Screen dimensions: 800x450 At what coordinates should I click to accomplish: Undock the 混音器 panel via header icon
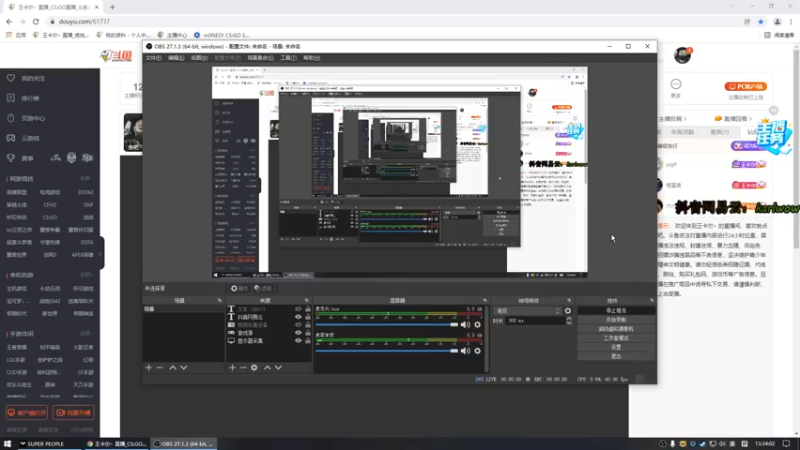click(x=485, y=301)
